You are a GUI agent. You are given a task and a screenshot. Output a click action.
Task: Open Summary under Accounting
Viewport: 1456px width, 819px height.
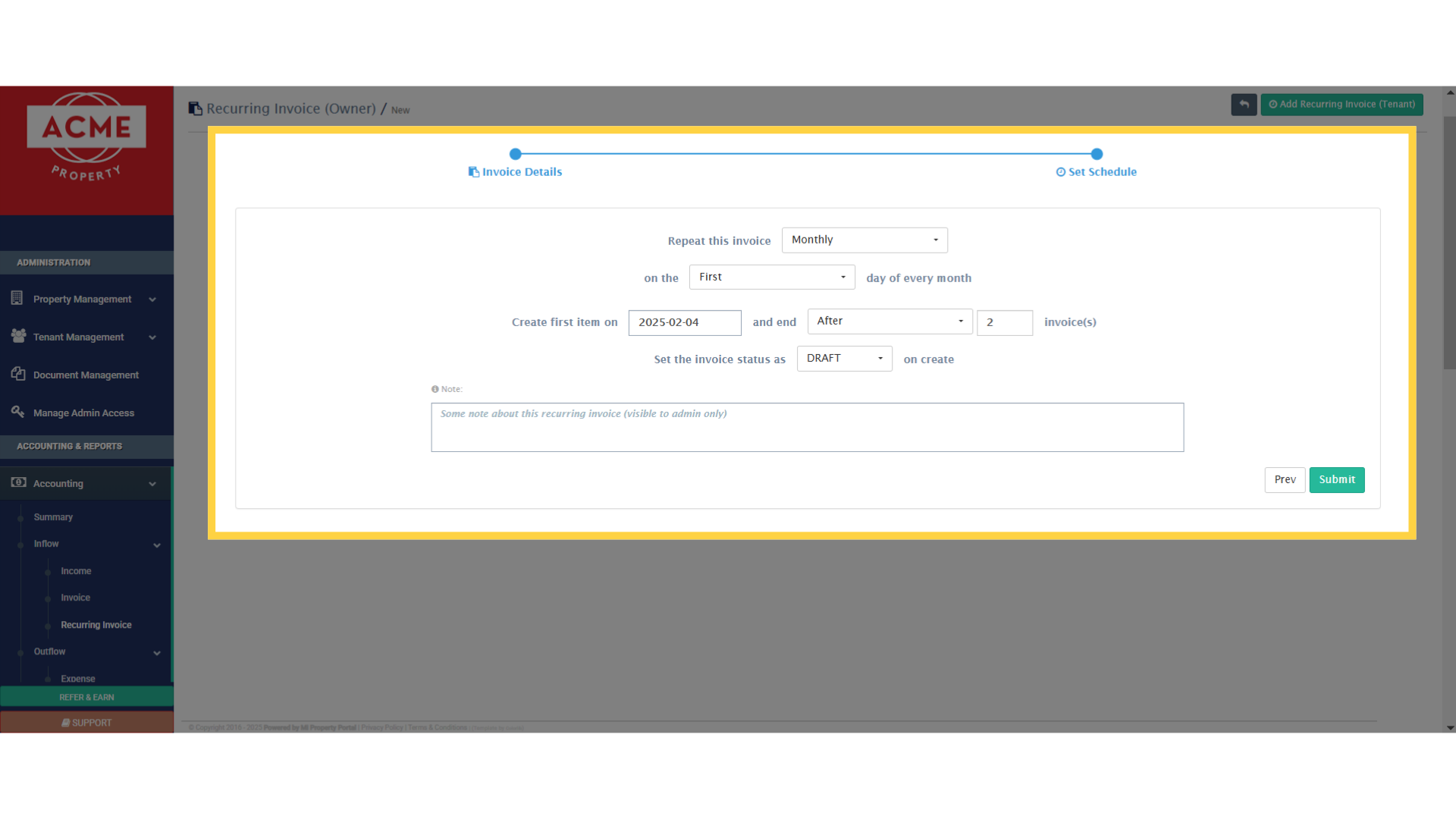[x=53, y=517]
